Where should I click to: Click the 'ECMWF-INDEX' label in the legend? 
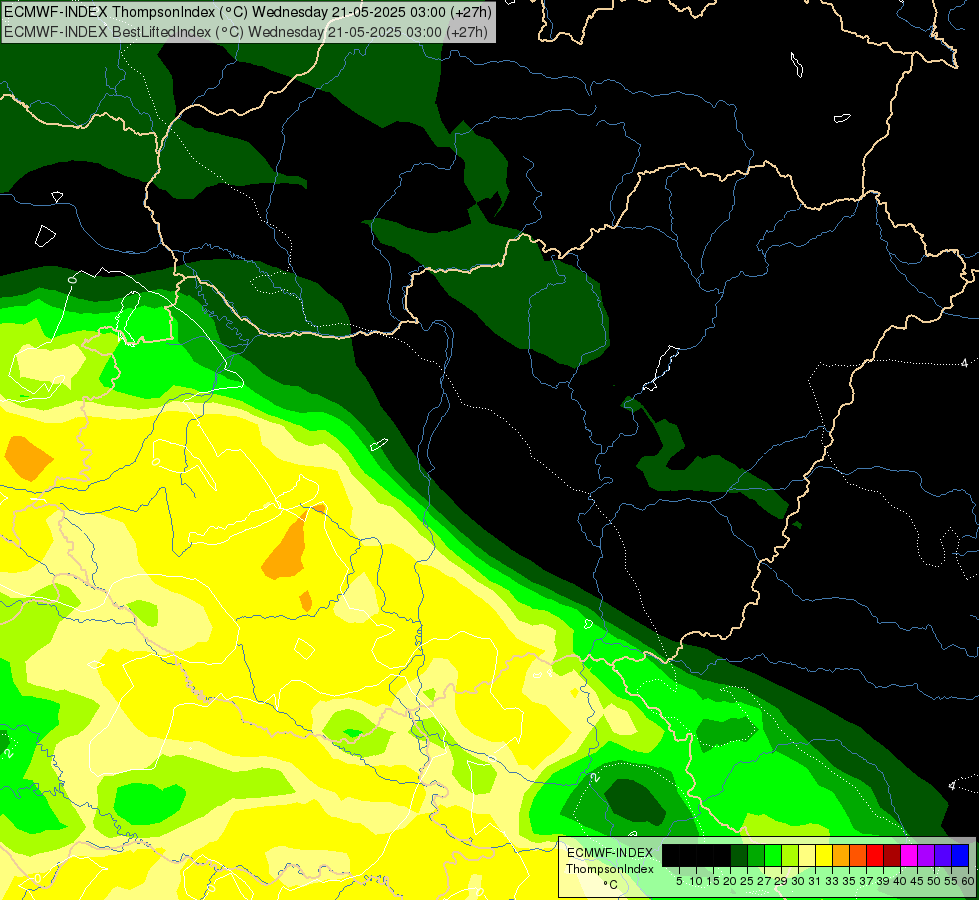click(610, 853)
